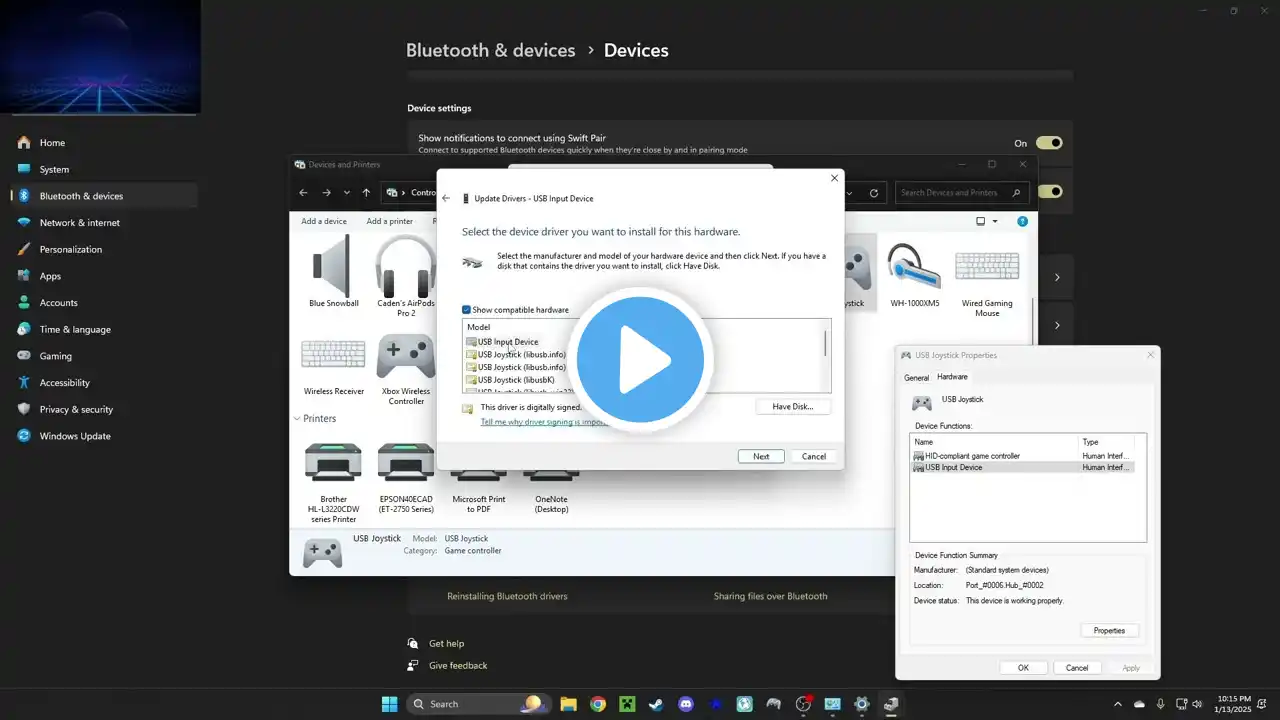Click the Have Disk... button
1280x720 pixels.
coord(793,407)
